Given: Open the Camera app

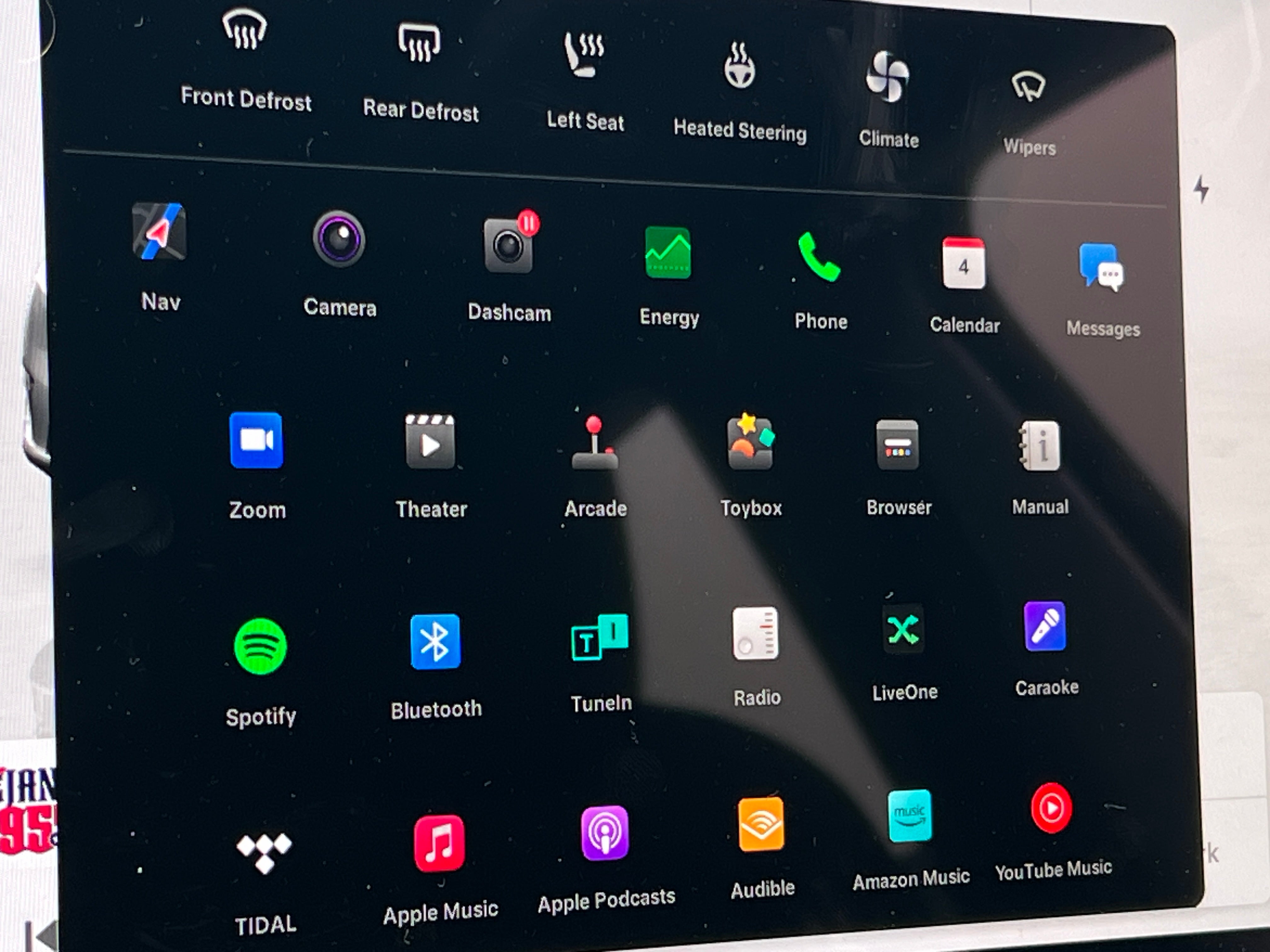Looking at the screenshot, I should [339, 239].
